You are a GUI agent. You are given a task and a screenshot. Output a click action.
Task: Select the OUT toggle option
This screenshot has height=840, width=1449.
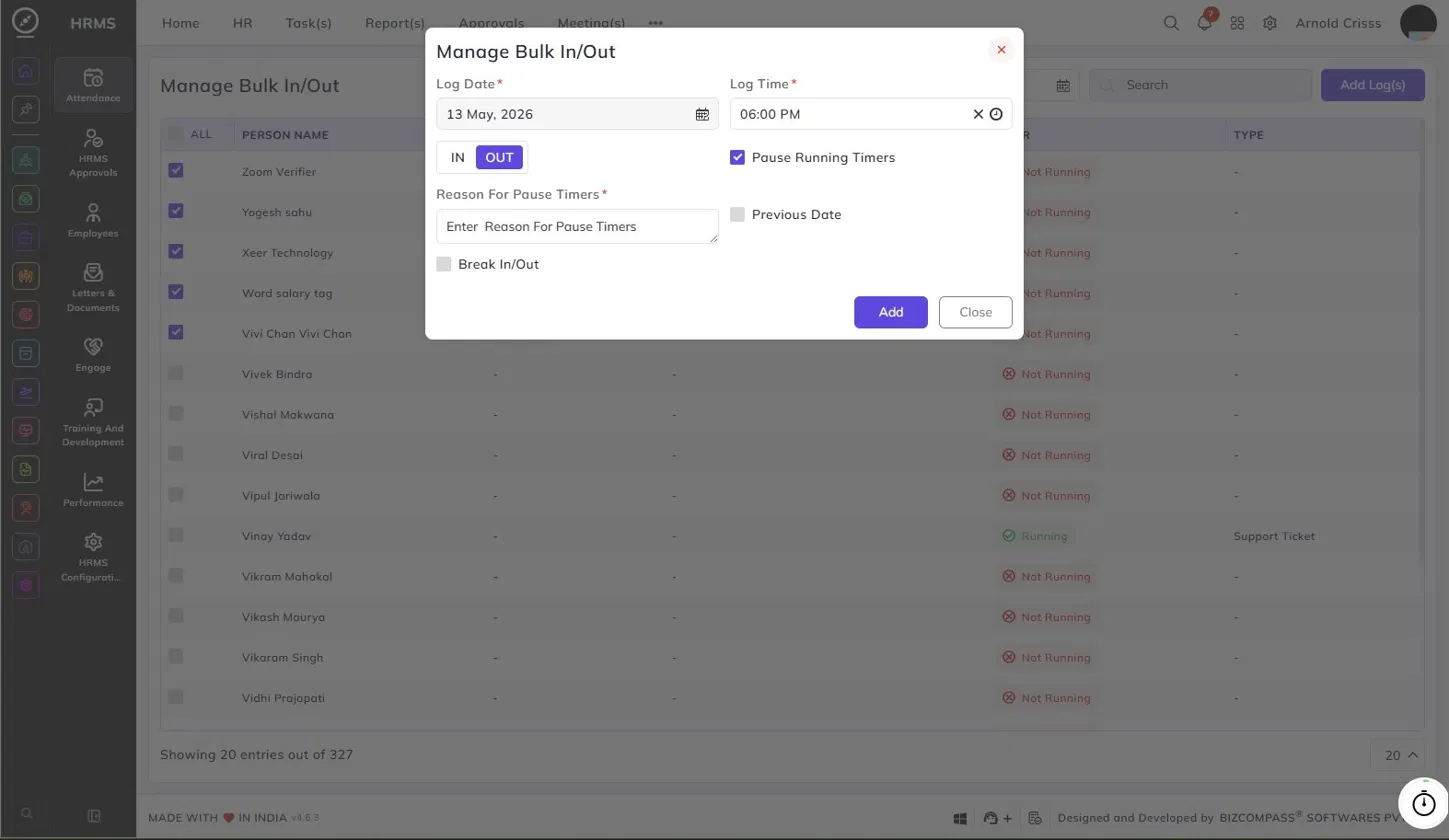[x=499, y=157]
